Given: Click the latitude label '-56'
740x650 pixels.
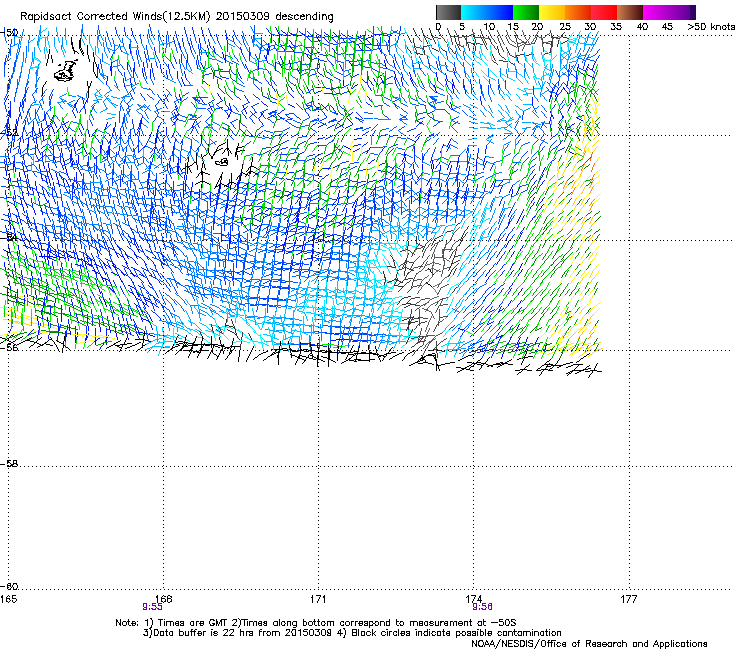Looking at the screenshot, I should point(10,347).
